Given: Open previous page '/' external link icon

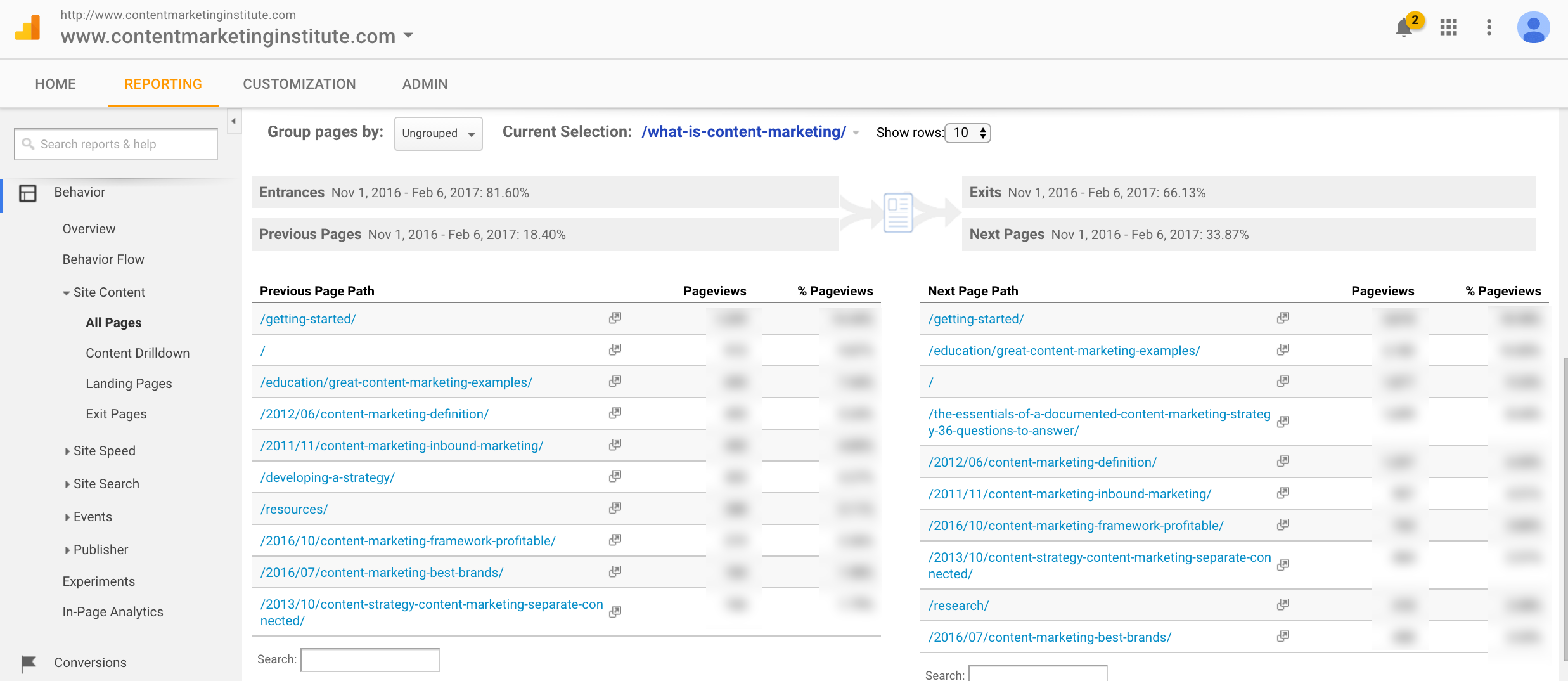Looking at the screenshot, I should point(615,350).
